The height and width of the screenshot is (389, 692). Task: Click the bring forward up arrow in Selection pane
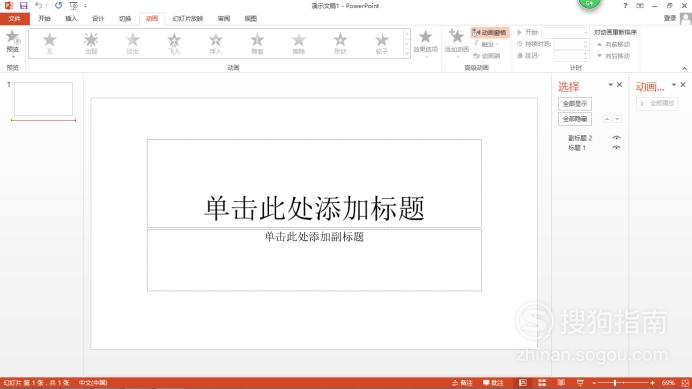coord(607,119)
